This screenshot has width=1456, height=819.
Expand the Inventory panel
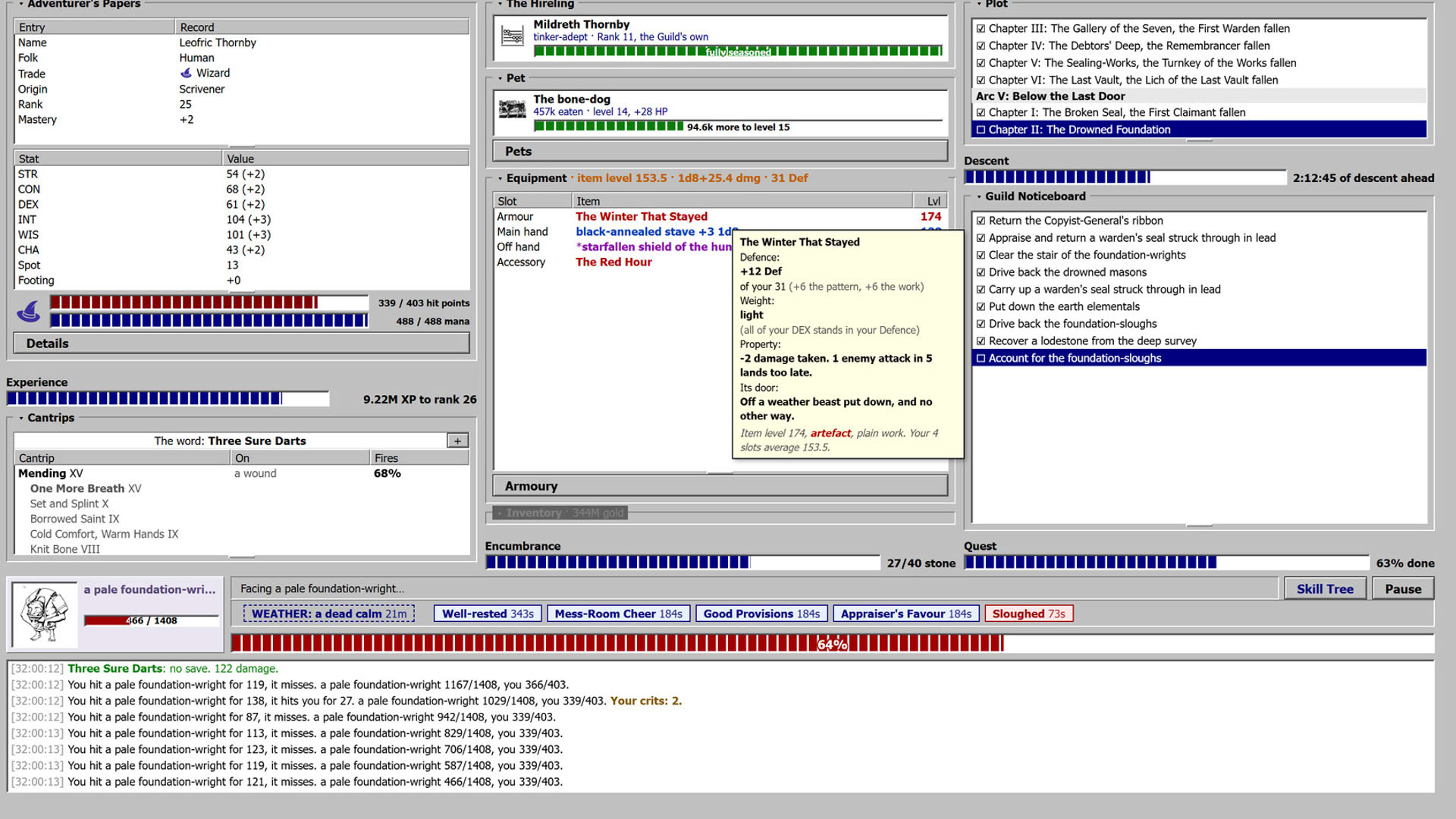(500, 513)
